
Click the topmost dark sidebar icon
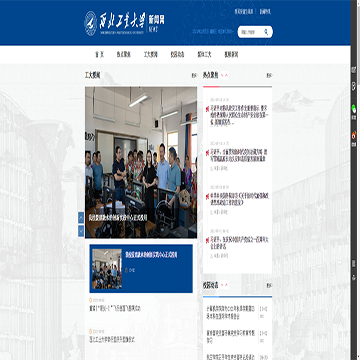click(354, 70)
